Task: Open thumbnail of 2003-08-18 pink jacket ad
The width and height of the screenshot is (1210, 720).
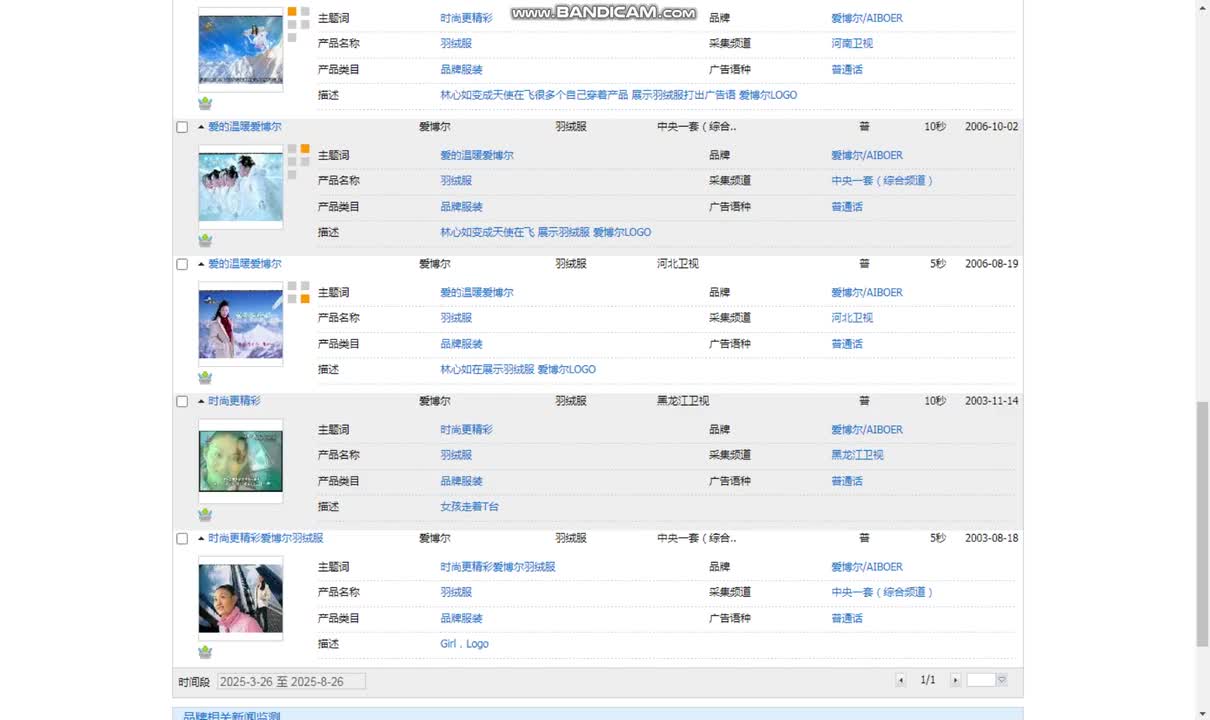Action: pos(240,598)
